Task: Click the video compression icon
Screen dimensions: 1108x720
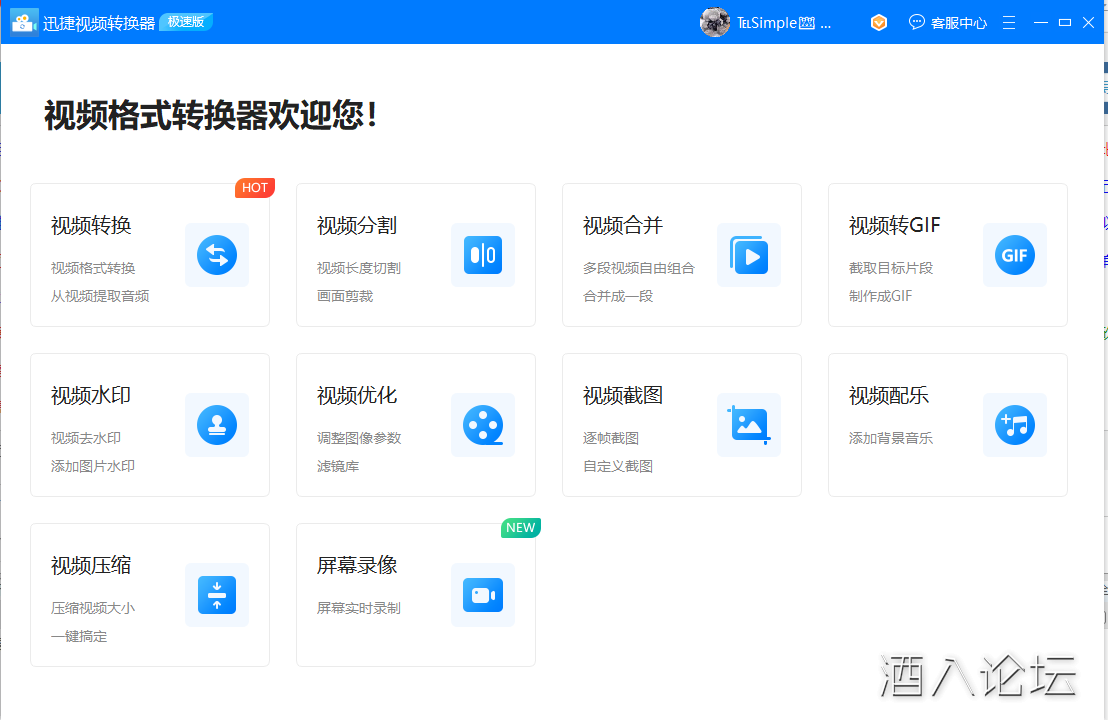Action: [x=217, y=595]
